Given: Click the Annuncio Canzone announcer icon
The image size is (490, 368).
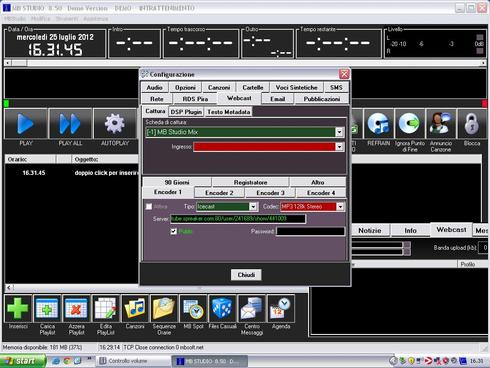Looking at the screenshot, I should pos(441,124).
